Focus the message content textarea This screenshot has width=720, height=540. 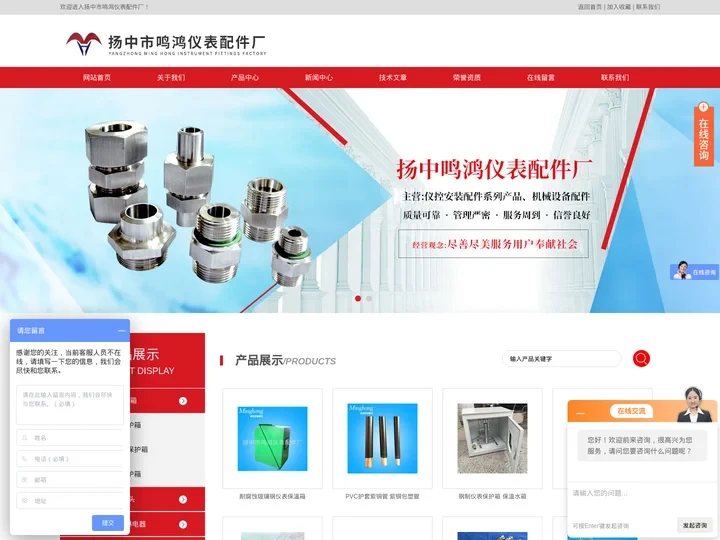coord(70,405)
